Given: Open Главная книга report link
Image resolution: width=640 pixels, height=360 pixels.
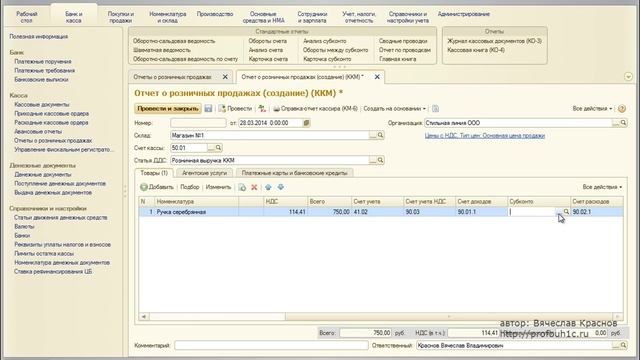Looking at the screenshot, I should (398, 59).
